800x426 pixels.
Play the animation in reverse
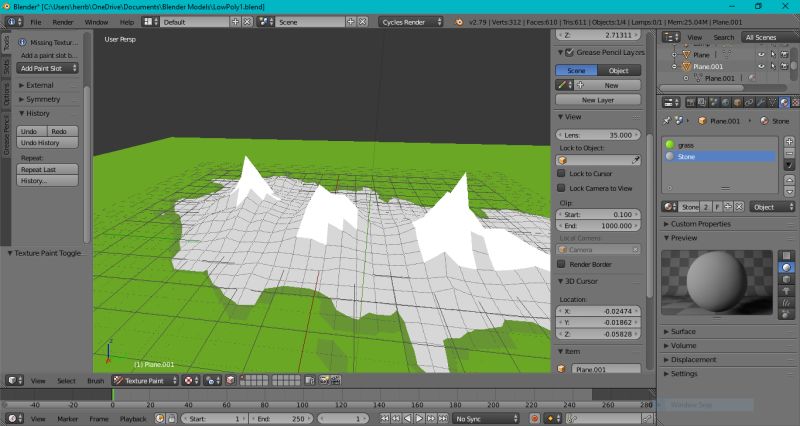408,419
